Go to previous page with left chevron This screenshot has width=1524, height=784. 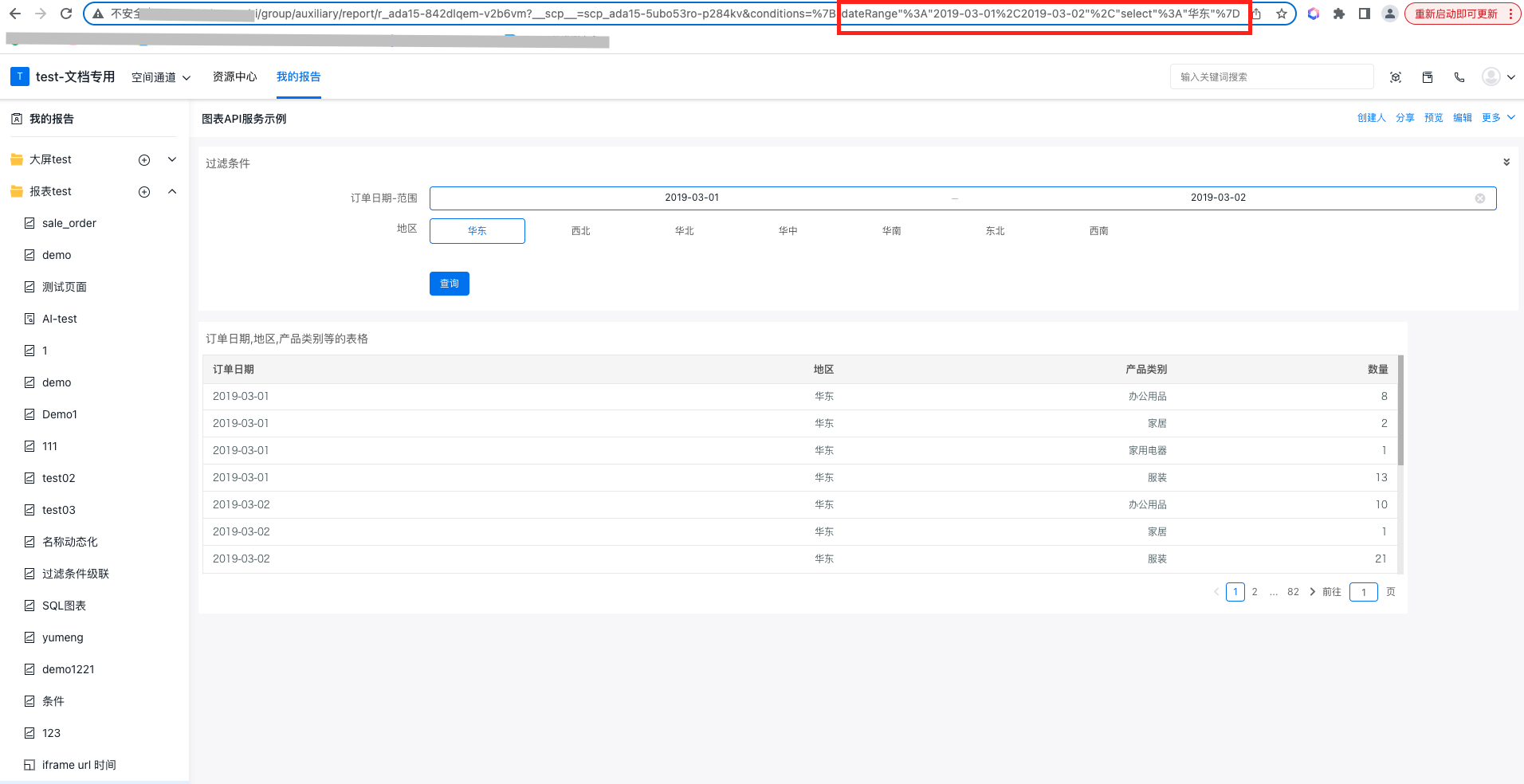[x=1216, y=592]
